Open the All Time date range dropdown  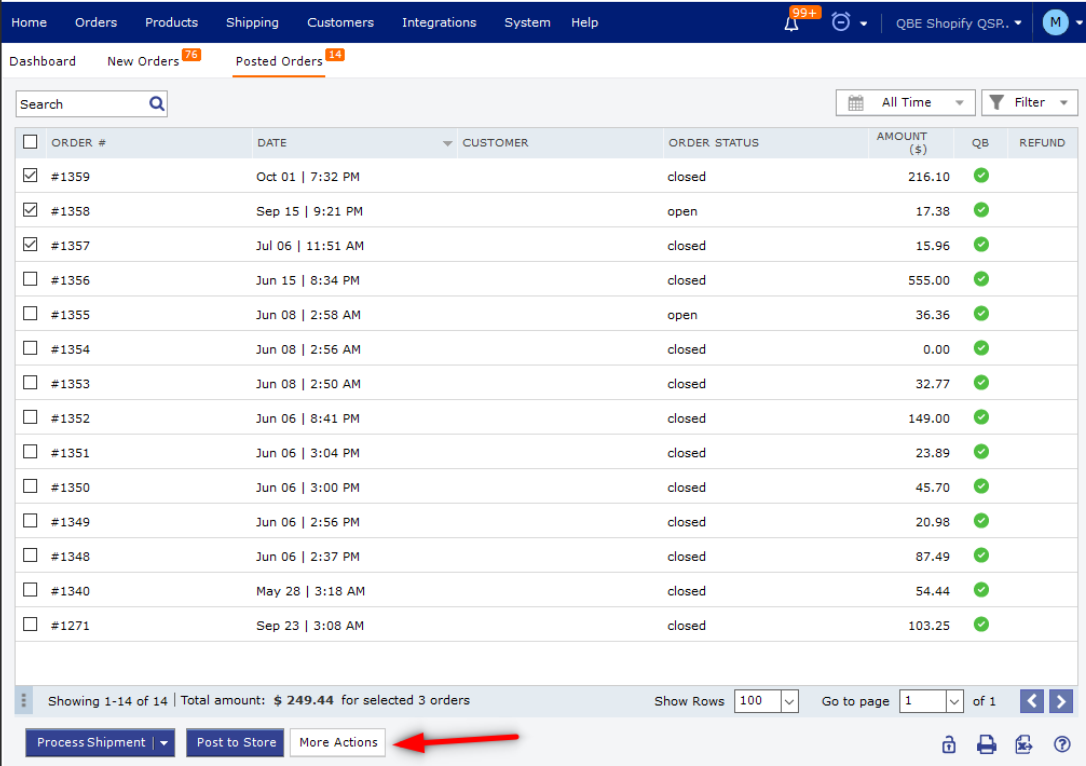[905, 103]
